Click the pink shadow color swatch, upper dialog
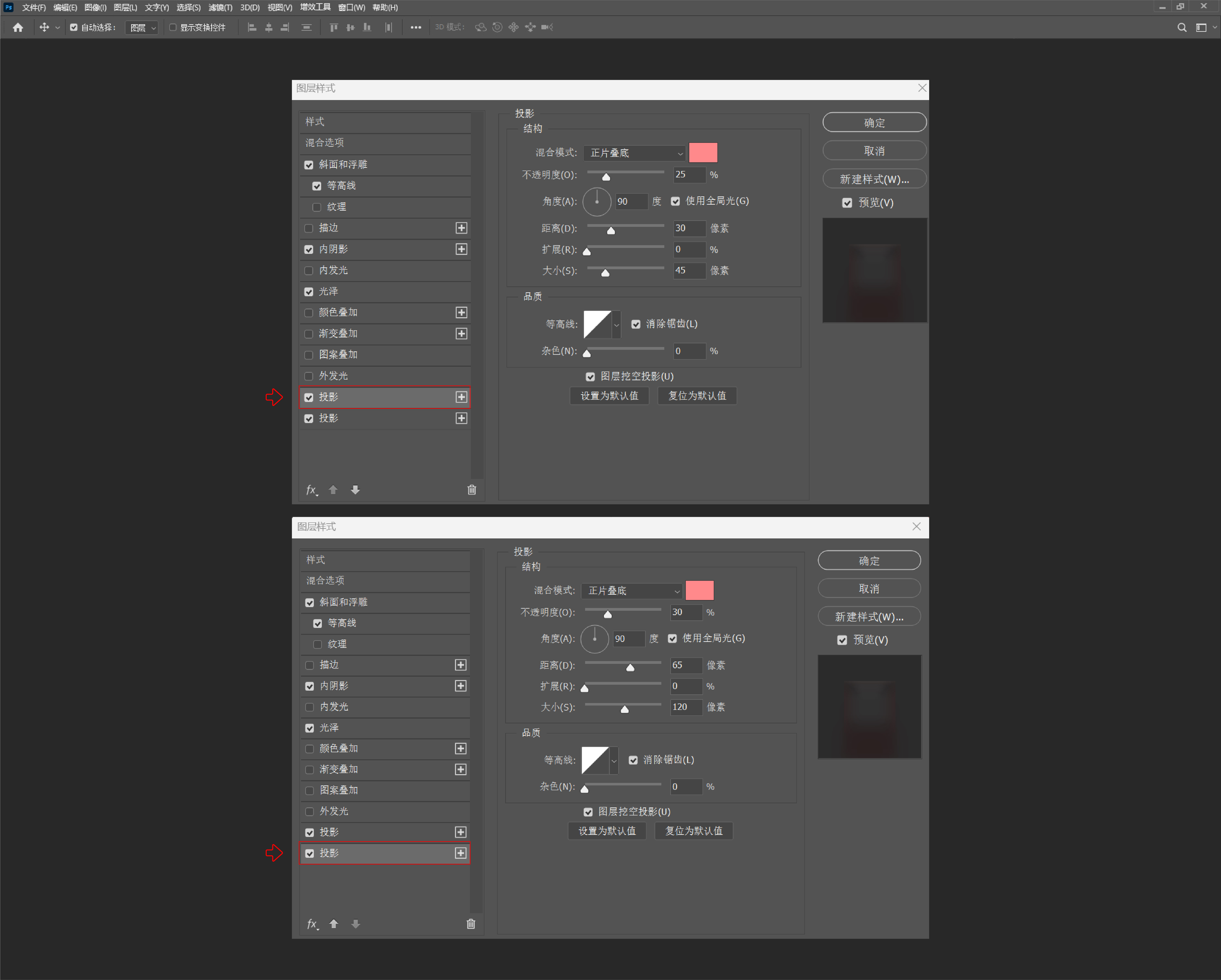This screenshot has width=1221, height=980. (x=703, y=153)
